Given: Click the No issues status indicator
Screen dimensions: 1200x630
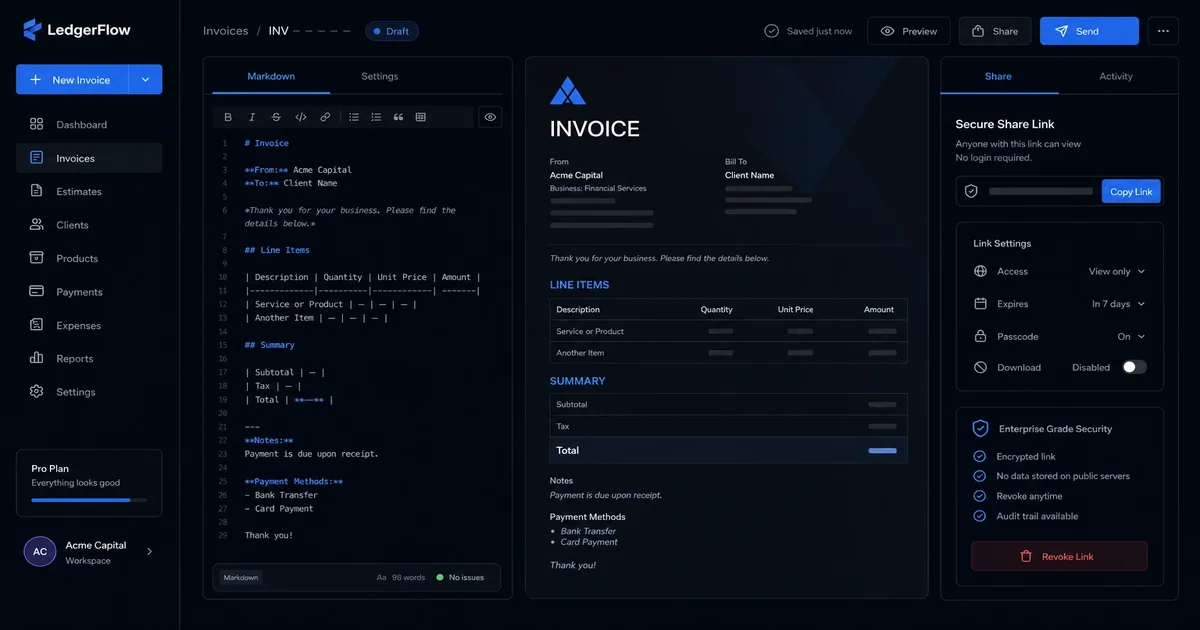Looking at the screenshot, I should tap(460, 577).
